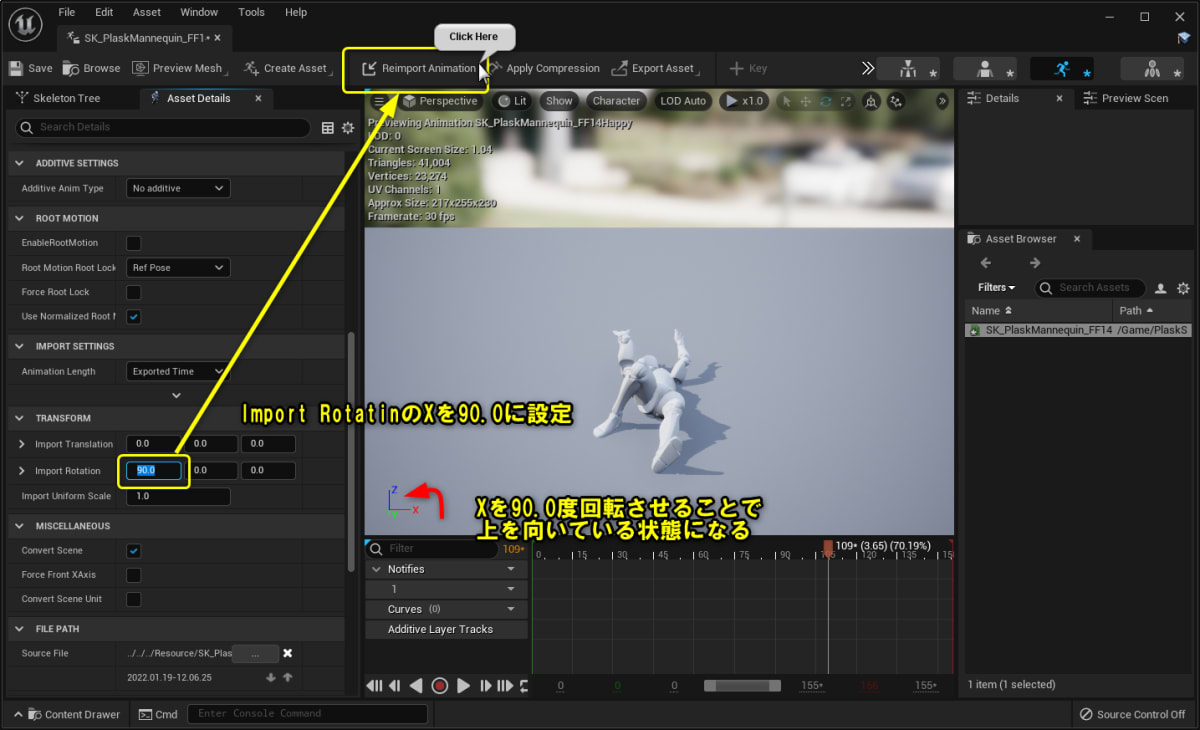
Task: Go back in the Asset Browser
Action: click(986, 263)
